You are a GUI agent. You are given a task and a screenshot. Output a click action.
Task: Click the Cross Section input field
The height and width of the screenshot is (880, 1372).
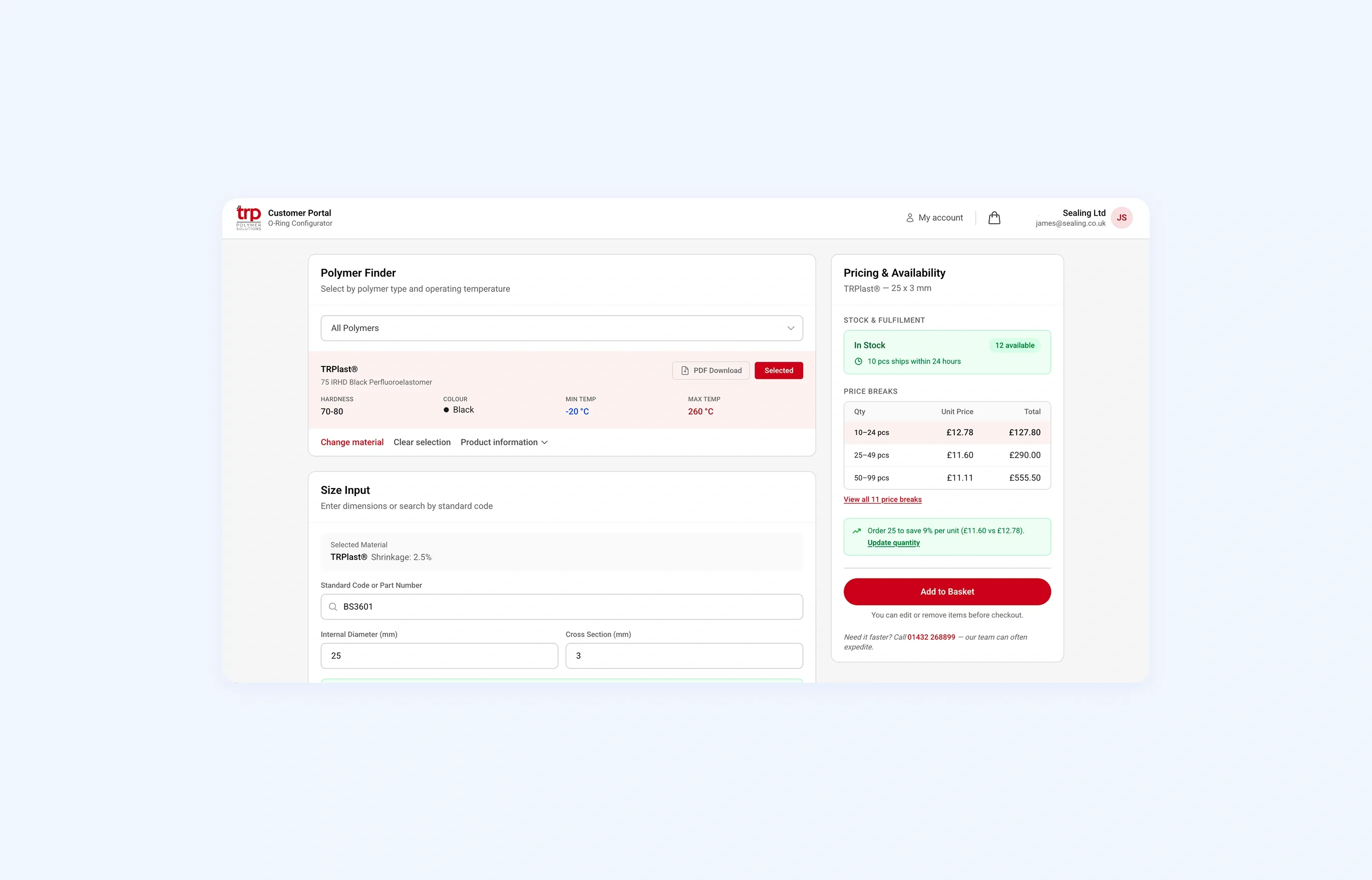(684, 656)
